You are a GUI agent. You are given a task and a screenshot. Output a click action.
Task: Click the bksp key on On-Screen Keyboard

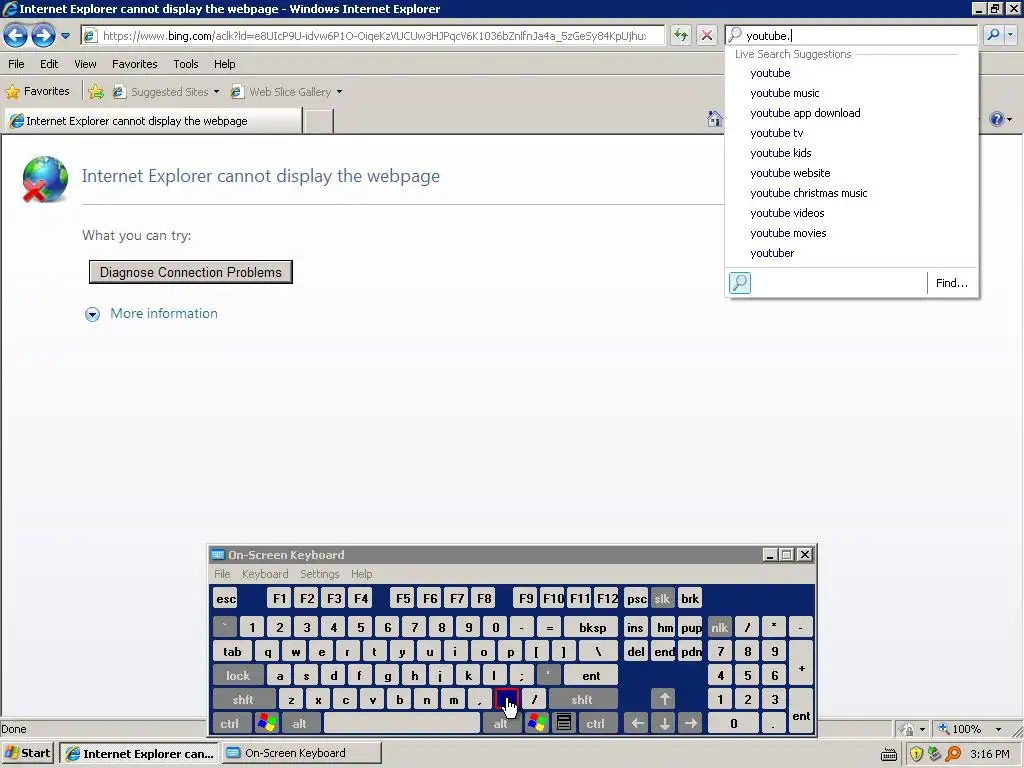pyautogui.click(x=592, y=628)
